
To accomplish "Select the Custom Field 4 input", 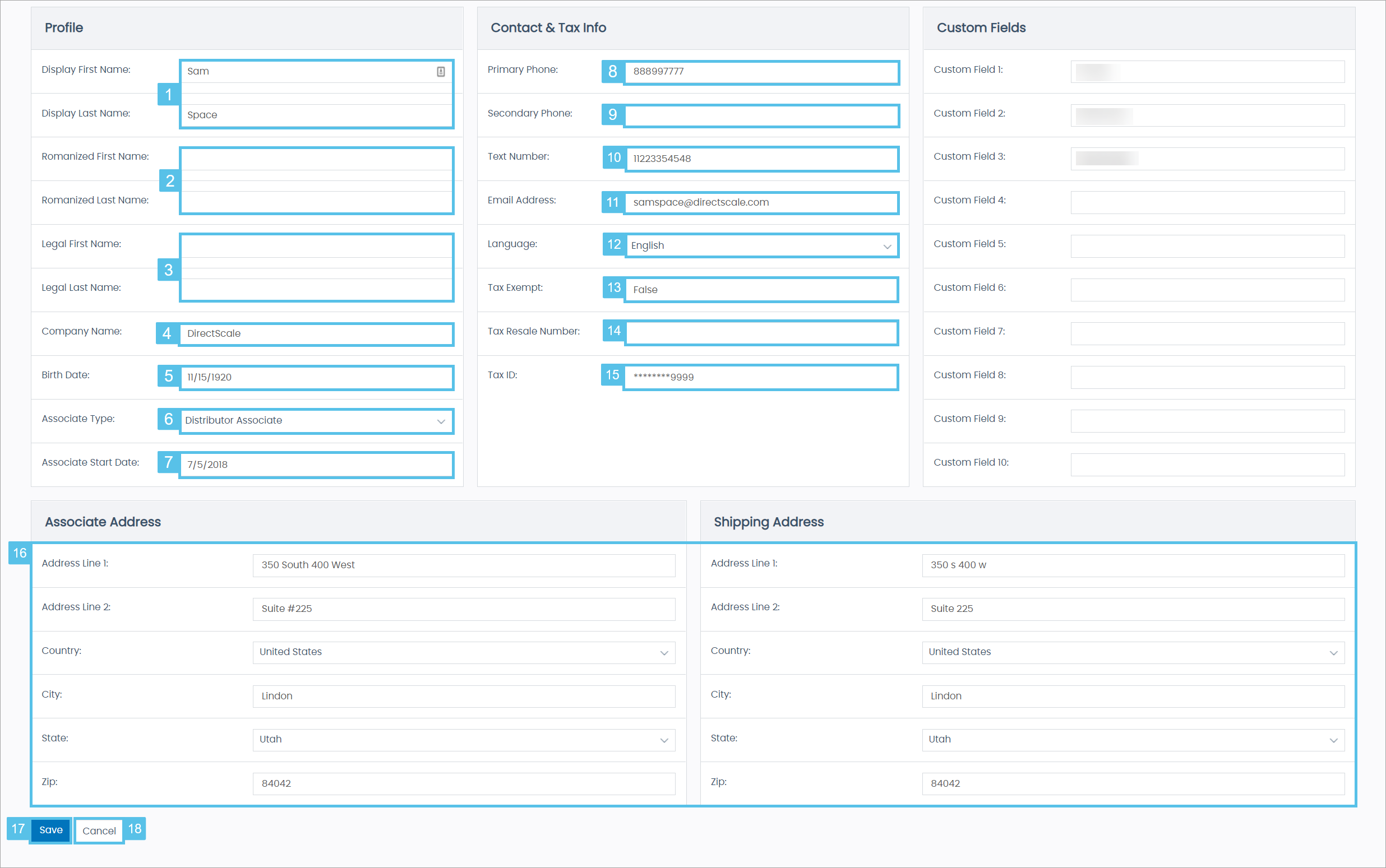I will point(1207,203).
